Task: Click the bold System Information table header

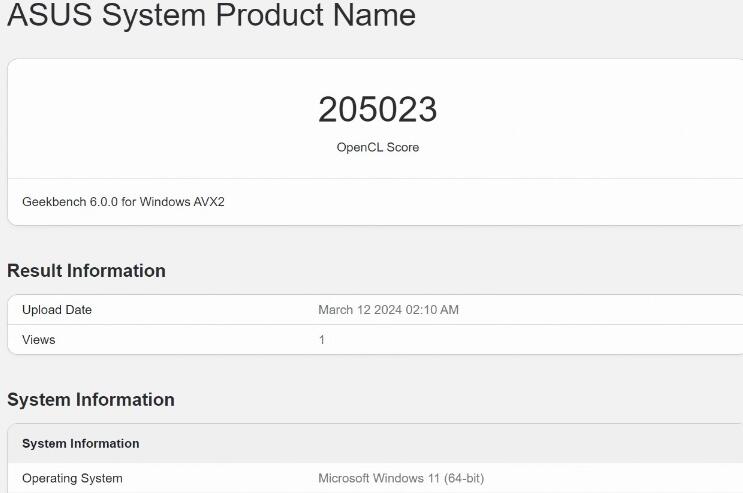Action: pyautogui.click(x=81, y=444)
